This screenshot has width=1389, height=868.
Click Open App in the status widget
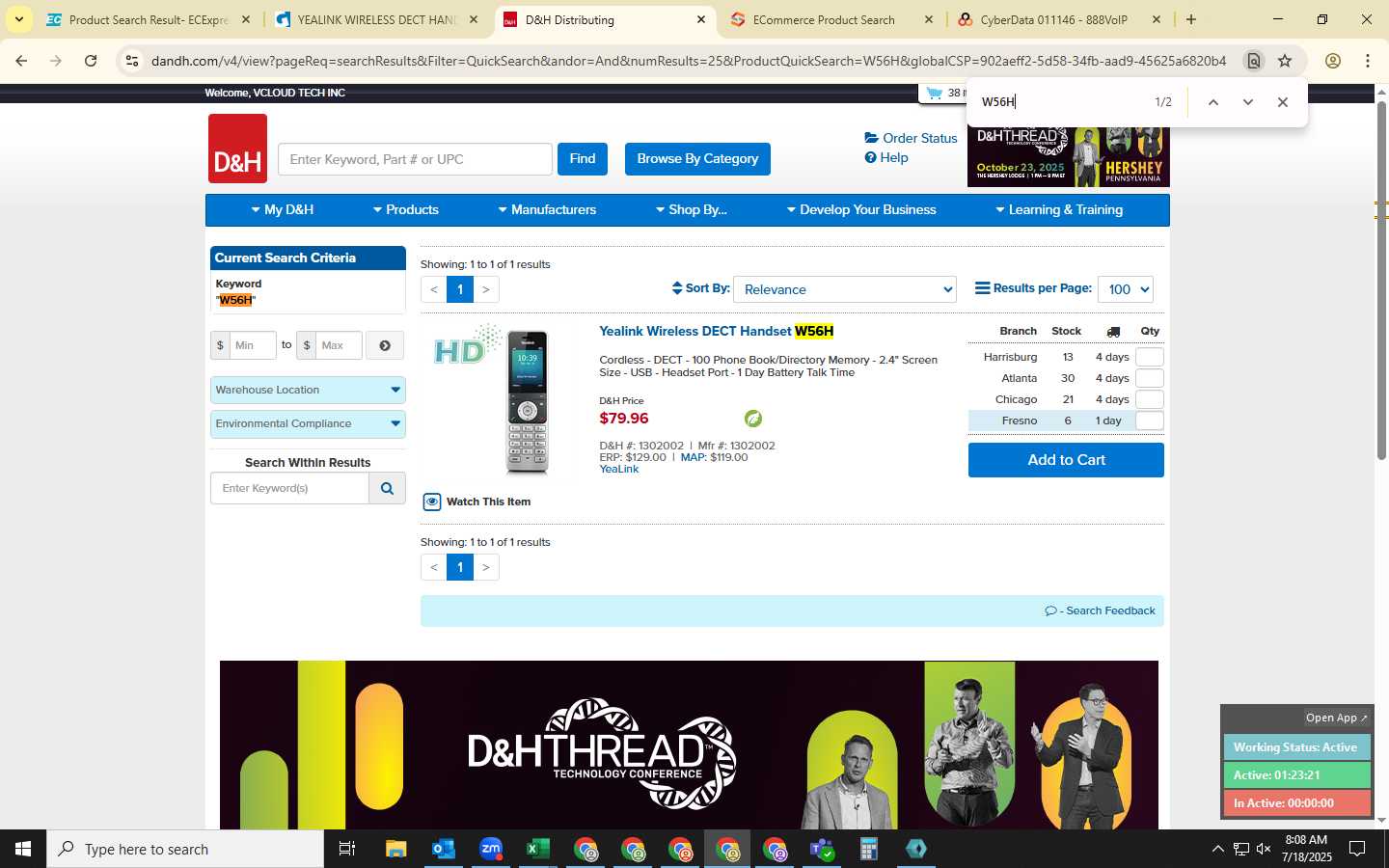coord(1336,718)
